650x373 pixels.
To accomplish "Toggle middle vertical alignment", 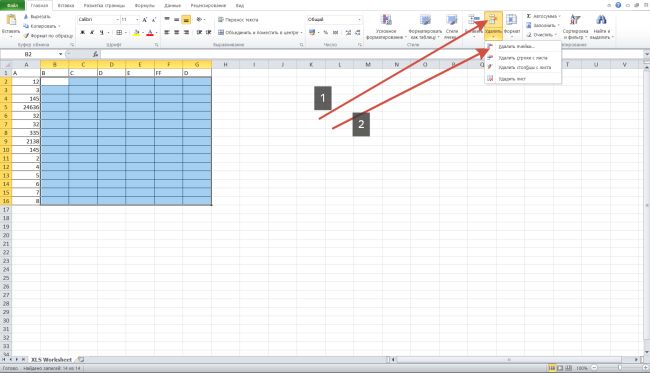I will (176, 19).
